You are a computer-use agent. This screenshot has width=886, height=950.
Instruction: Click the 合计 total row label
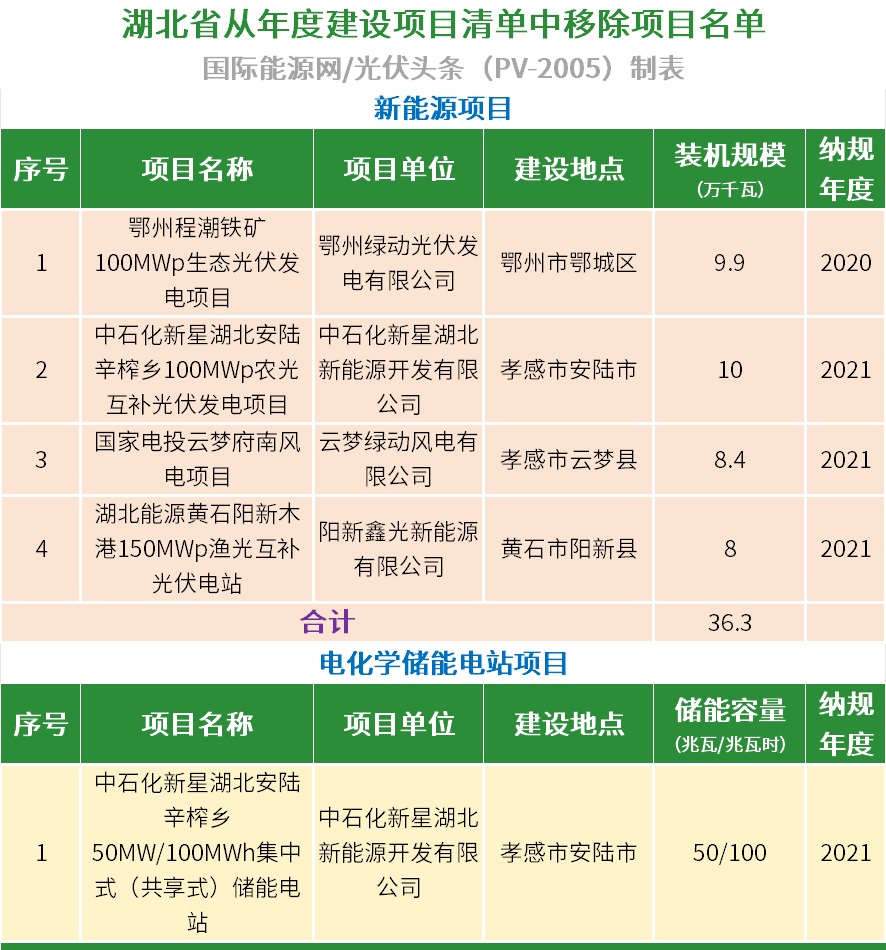point(327,622)
